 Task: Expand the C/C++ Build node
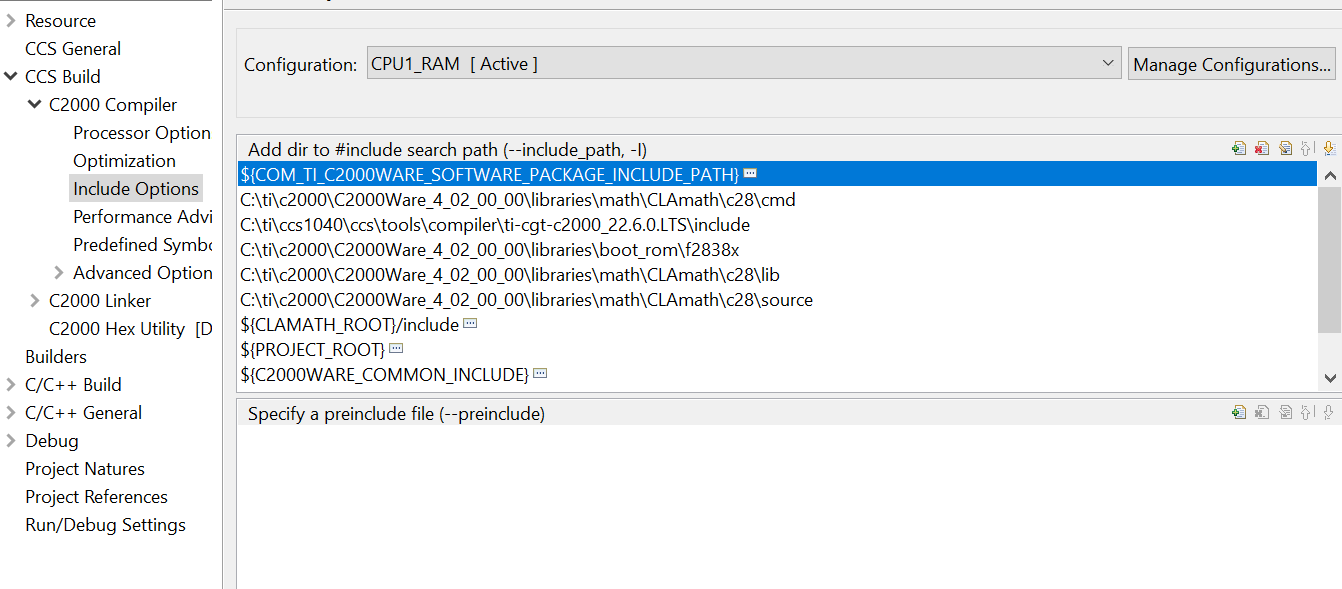point(10,384)
